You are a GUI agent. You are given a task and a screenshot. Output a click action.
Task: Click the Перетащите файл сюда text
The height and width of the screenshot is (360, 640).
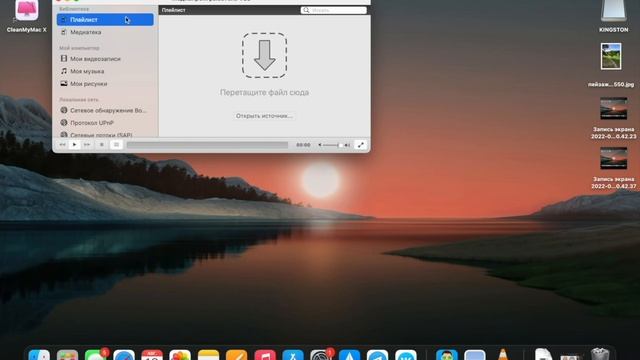pyautogui.click(x=264, y=93)
